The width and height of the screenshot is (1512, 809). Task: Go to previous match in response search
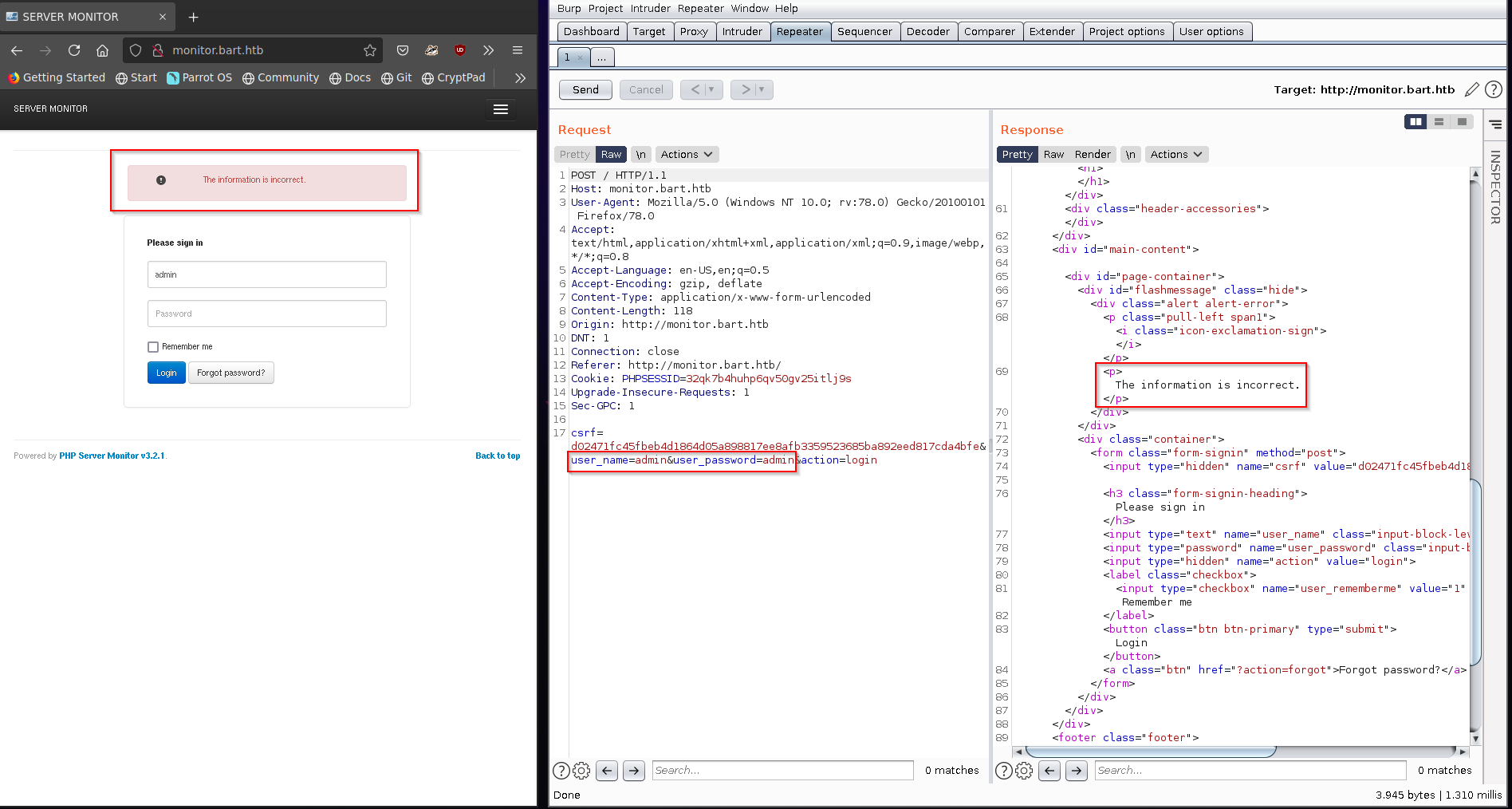point(1049,771)
